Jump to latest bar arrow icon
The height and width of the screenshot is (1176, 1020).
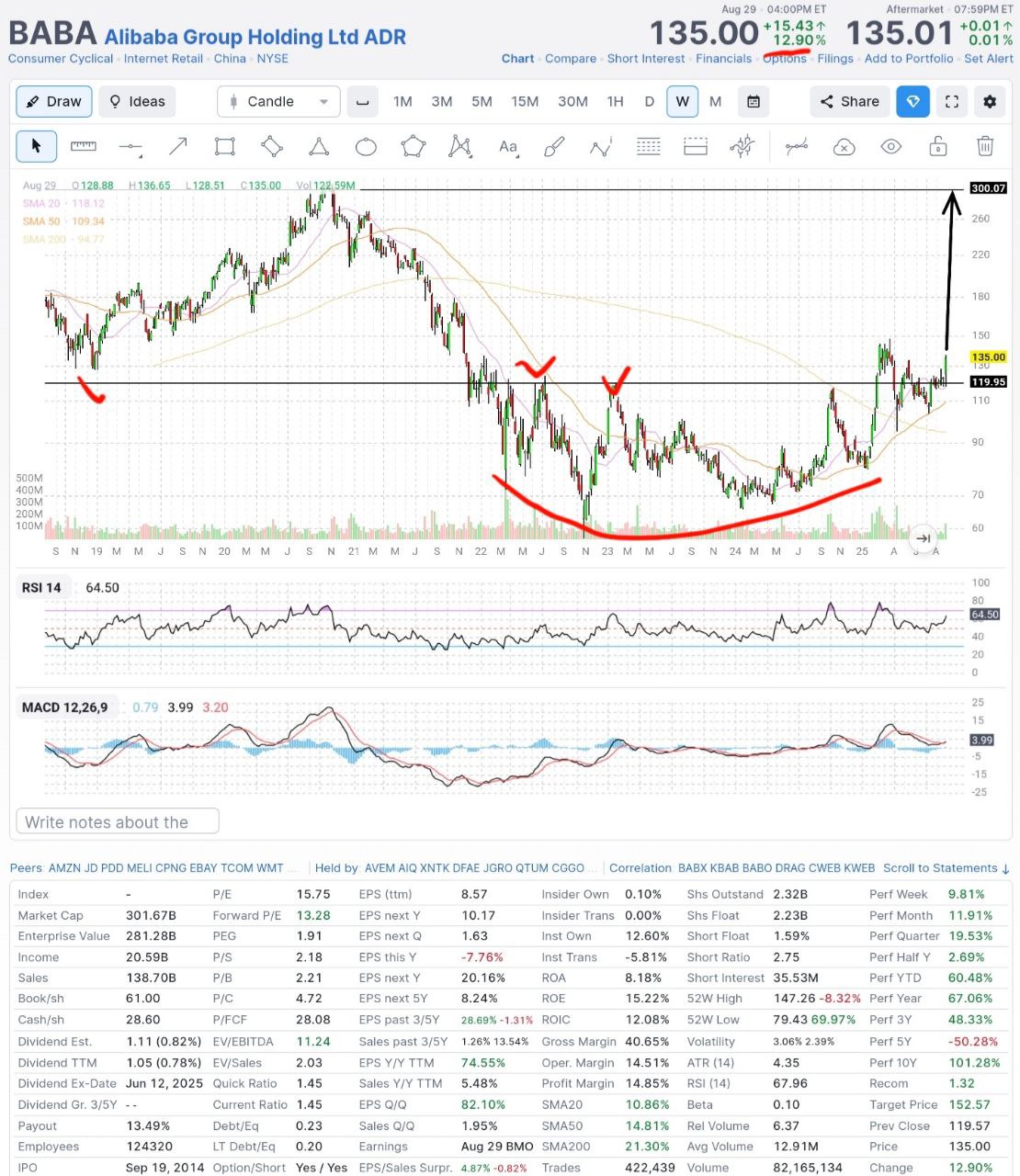point(924,537)
